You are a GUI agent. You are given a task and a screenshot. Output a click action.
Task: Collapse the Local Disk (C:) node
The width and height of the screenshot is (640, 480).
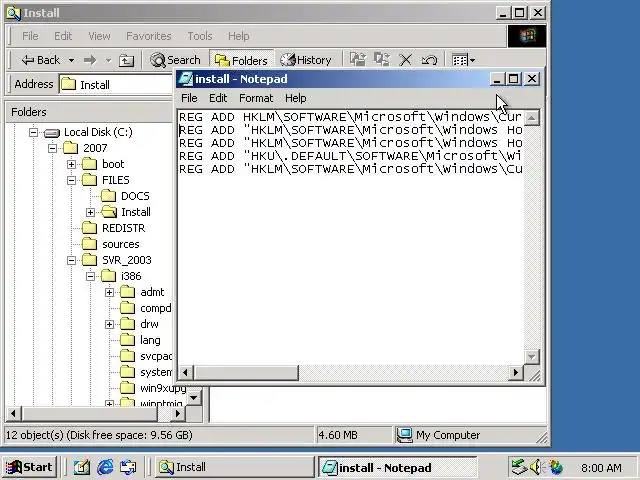click(33, 132)
